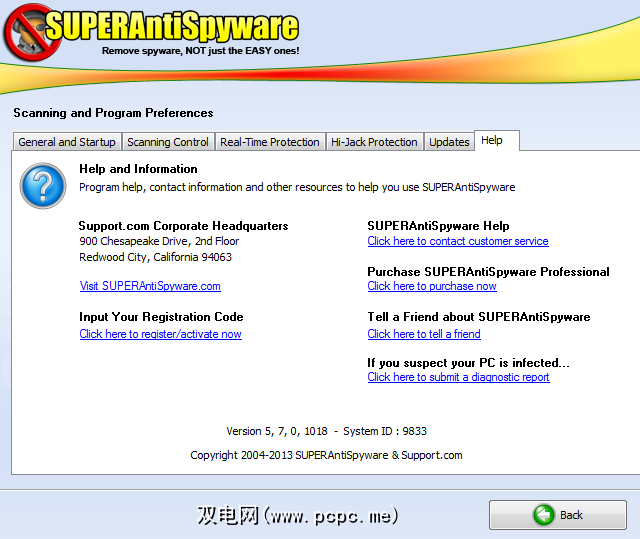Switch to the Scanning Control tab
Image resolution: width=640 pixels, height=539 pixels.
click(x=168, y=142)
